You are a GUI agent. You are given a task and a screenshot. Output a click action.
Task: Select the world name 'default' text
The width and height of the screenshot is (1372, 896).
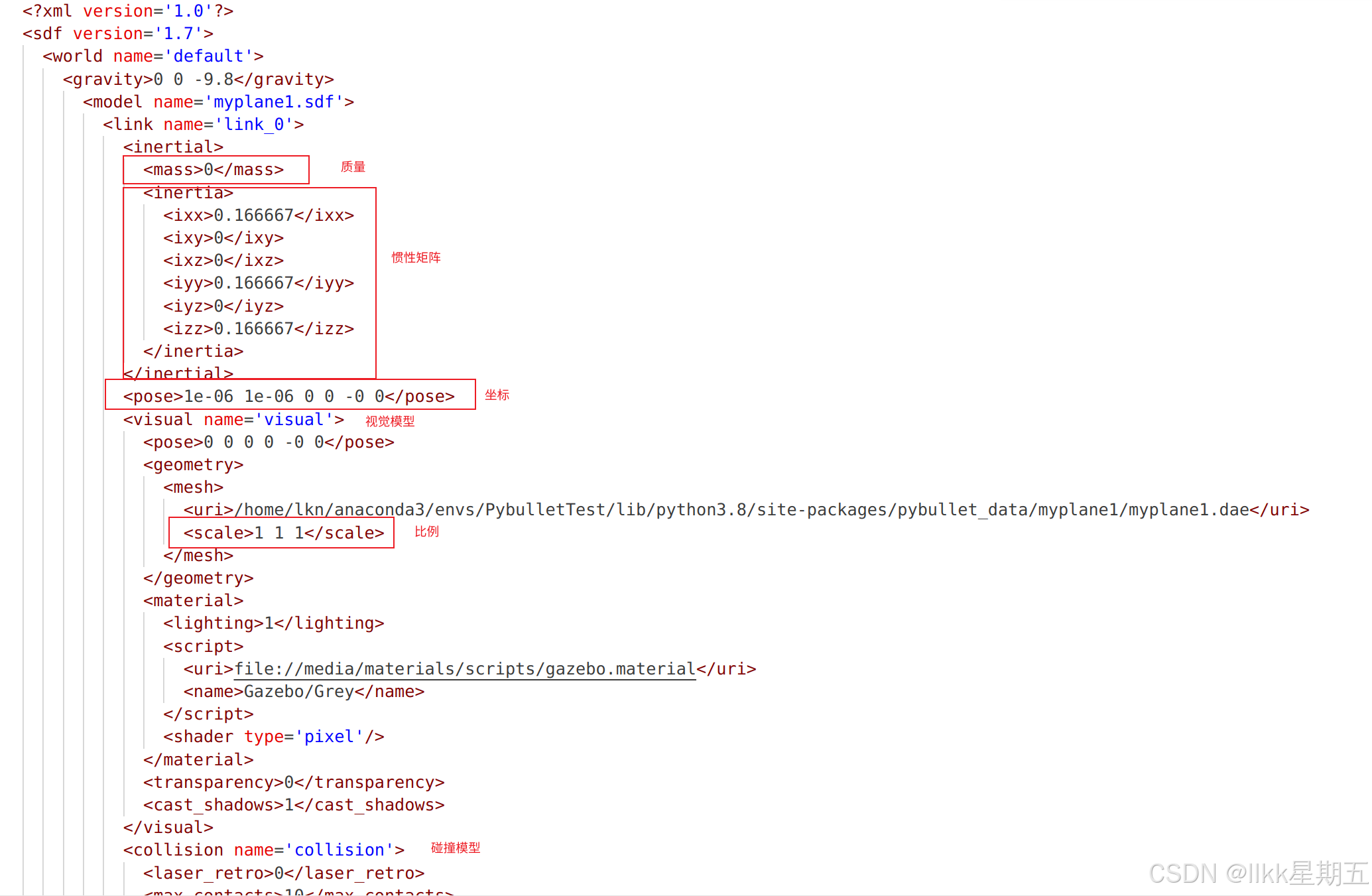click(208, 56)
